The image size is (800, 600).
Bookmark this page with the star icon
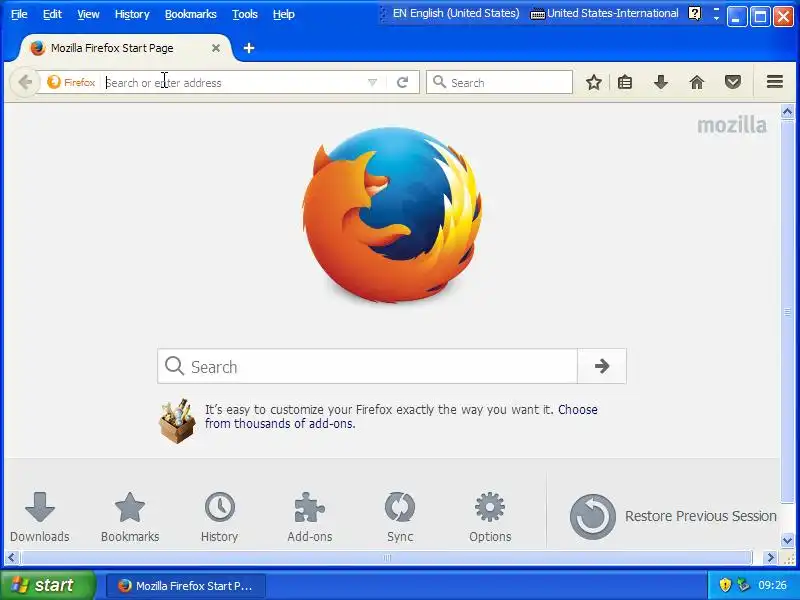click(x=593, y=82)
